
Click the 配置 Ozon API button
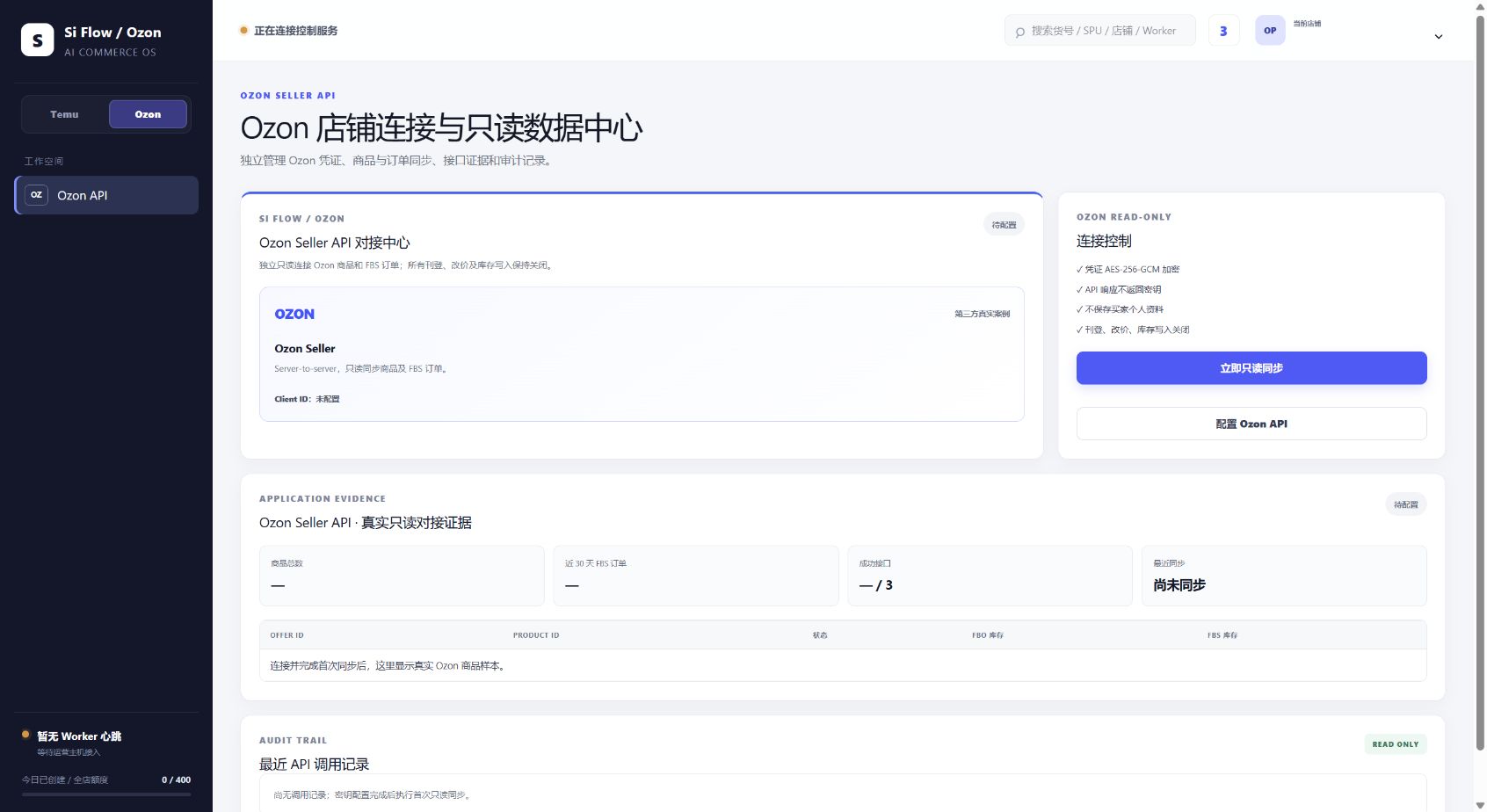pyautogui.click(x=1251, y=424)
